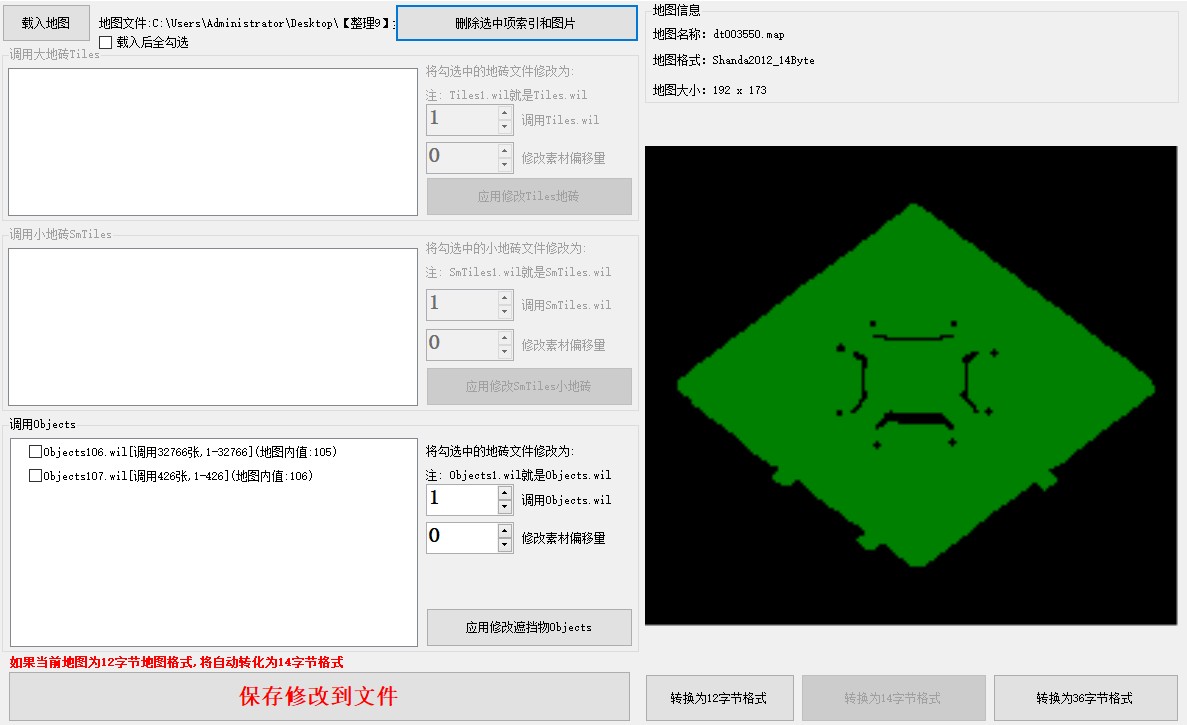Enable the 载入后全勾选 checkbox
1187x725 pixels.
click(x=106, y=43)
